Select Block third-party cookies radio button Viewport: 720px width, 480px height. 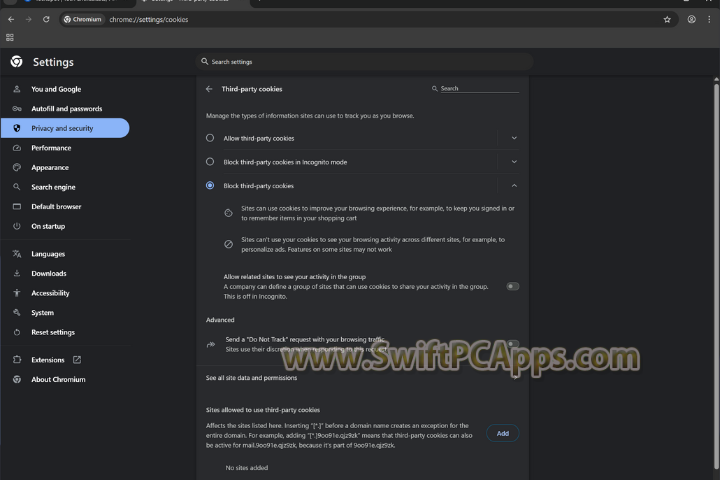(210, 186)
